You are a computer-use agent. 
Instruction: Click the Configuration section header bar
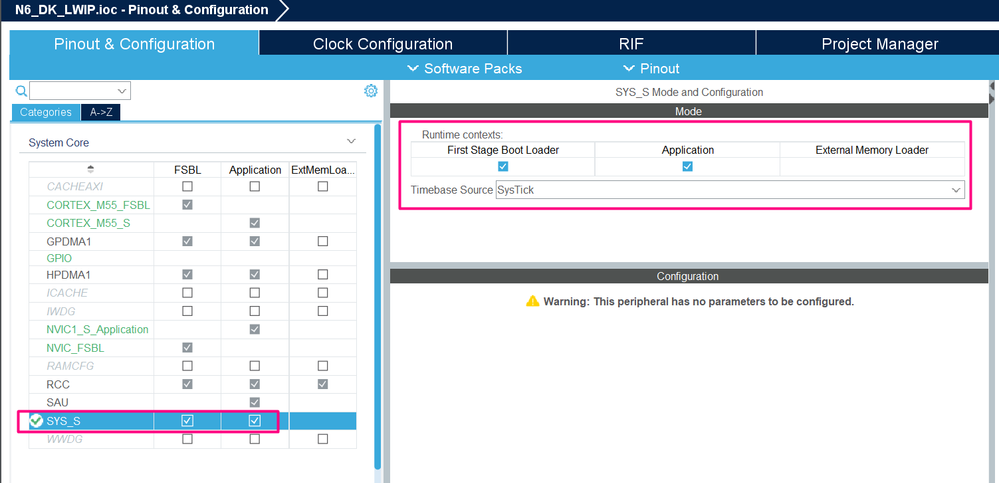point(688,277)
